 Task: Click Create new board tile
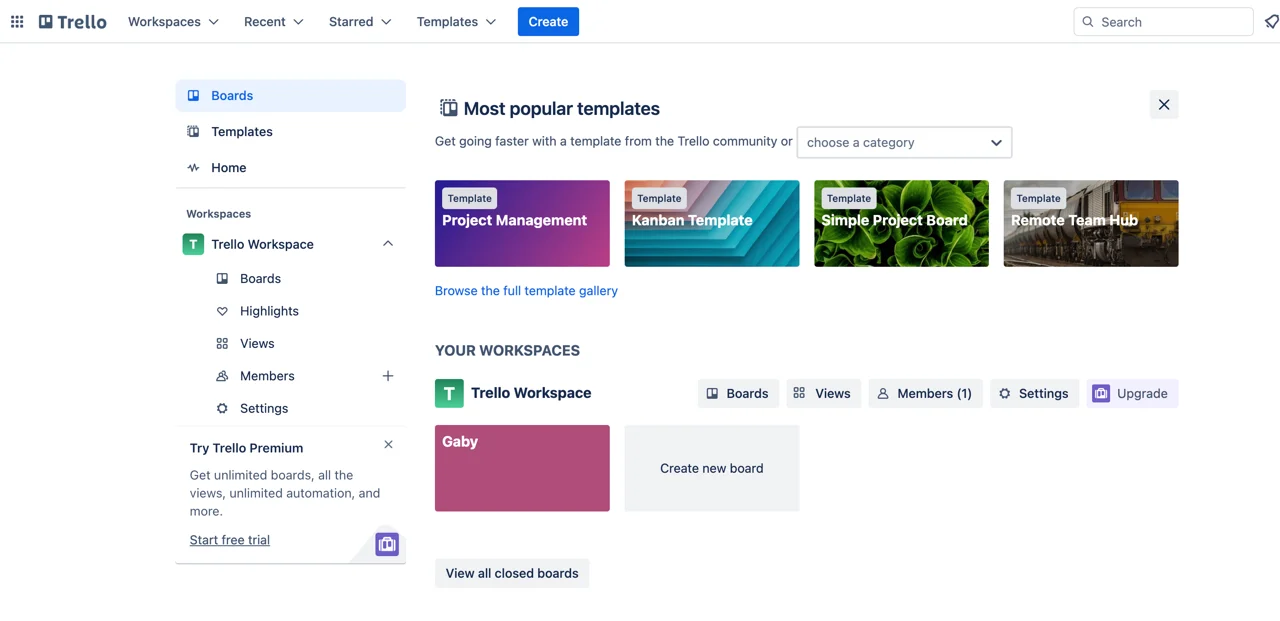pyautogui.click(x=712, y=468)
